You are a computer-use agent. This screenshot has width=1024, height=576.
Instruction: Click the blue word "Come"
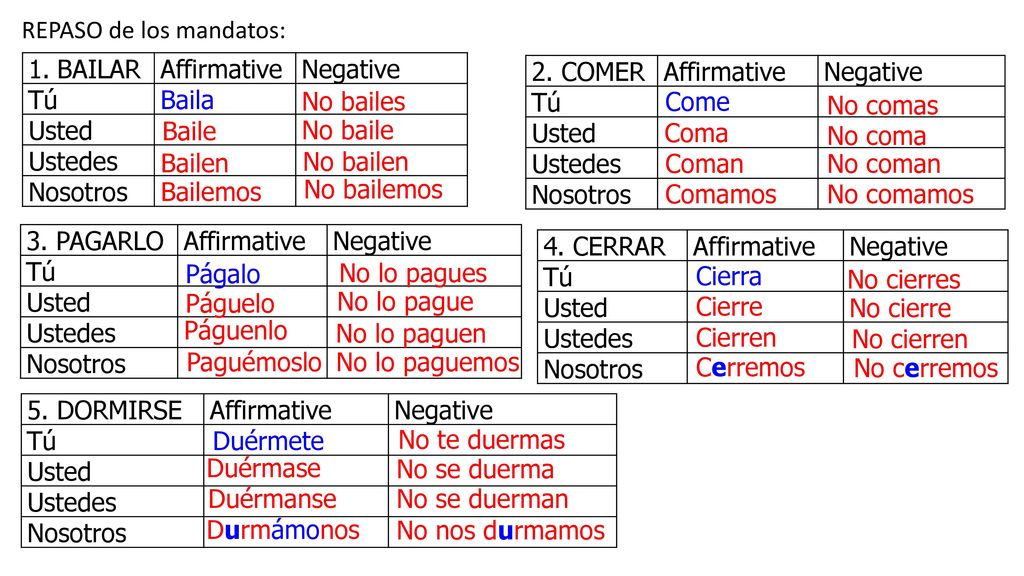click(x=697, y=103)
